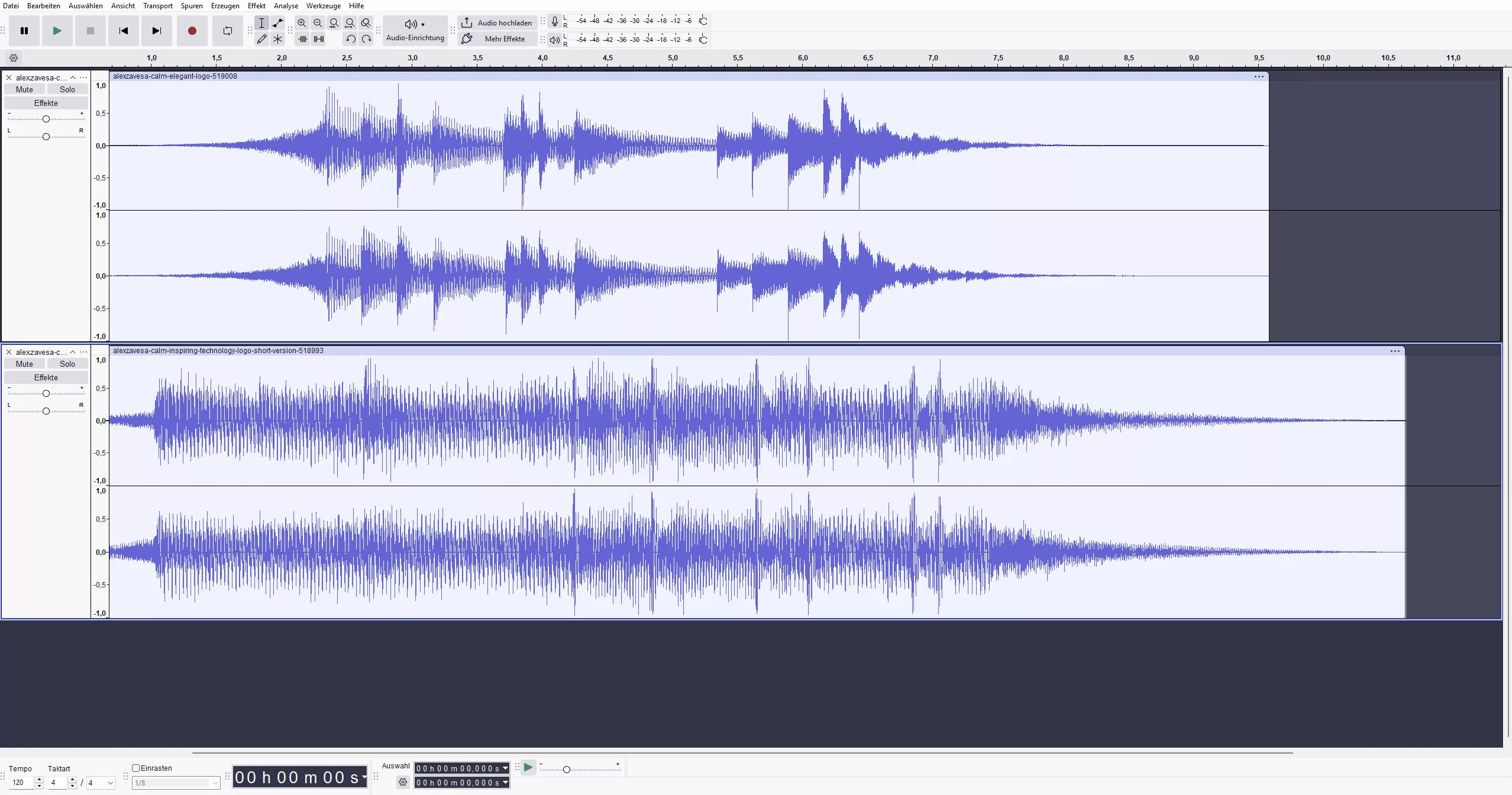Select the Multi-tool asterisk icon
This screenshot has height=795, width=1512.
coord(278,39)
